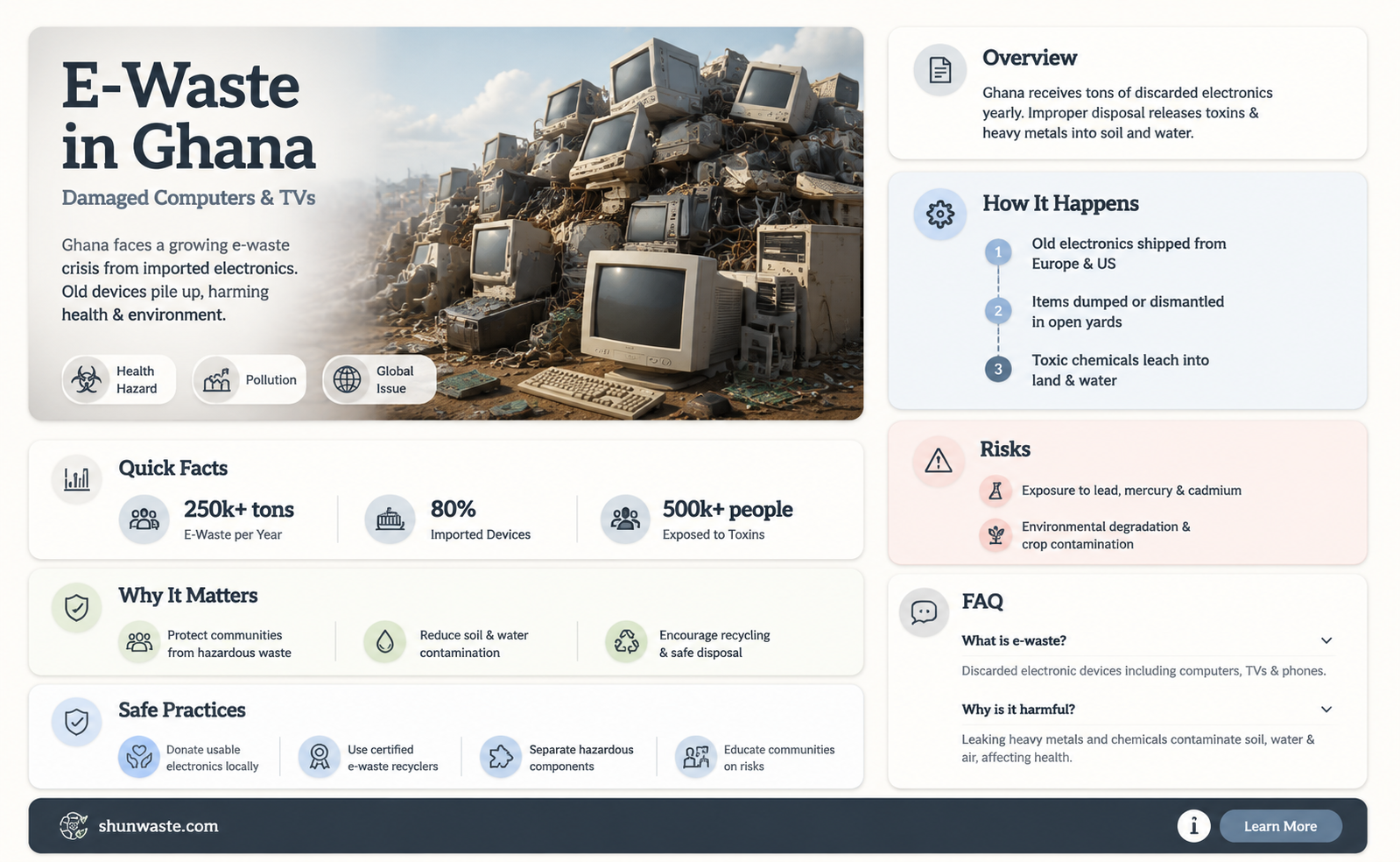The image size is (1400, 862).
Task: Click the Pollution tag label
Action: tap(271, 379)
